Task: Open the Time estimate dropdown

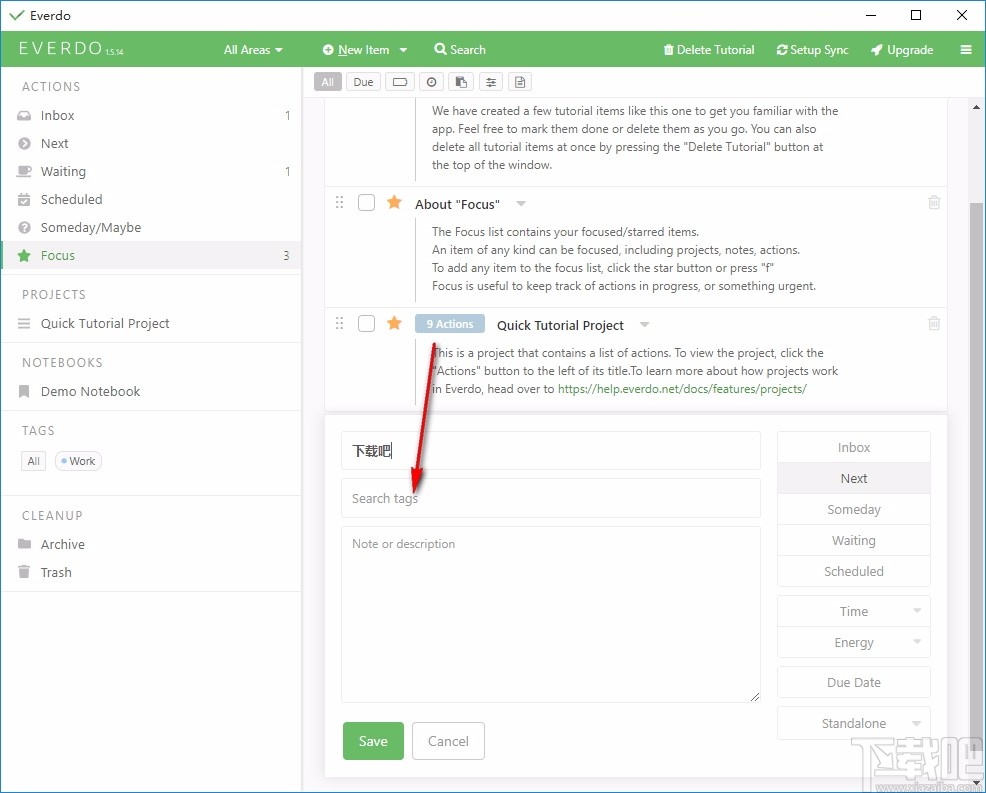Action: point(853,611)
